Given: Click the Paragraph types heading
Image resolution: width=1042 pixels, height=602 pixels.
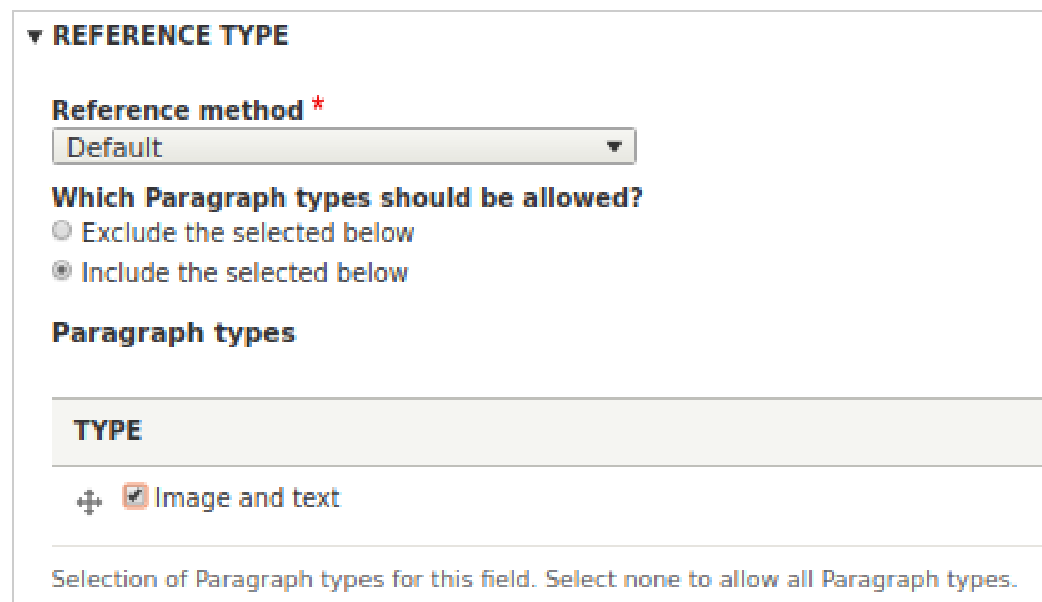Looking at the screenshot, I should click(x=173, y=332).
